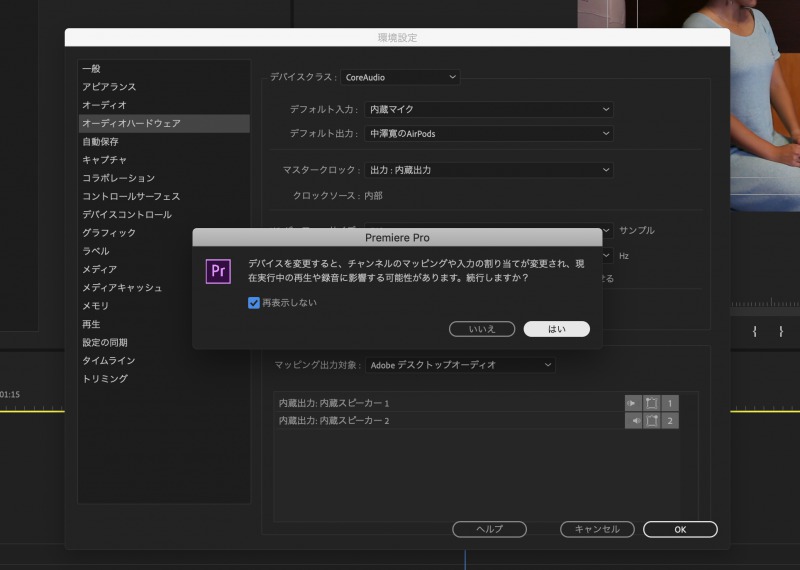Click the キャンセル button in preferences
The width and height of the screenshot is (800, 570).
tap(597, 529)
